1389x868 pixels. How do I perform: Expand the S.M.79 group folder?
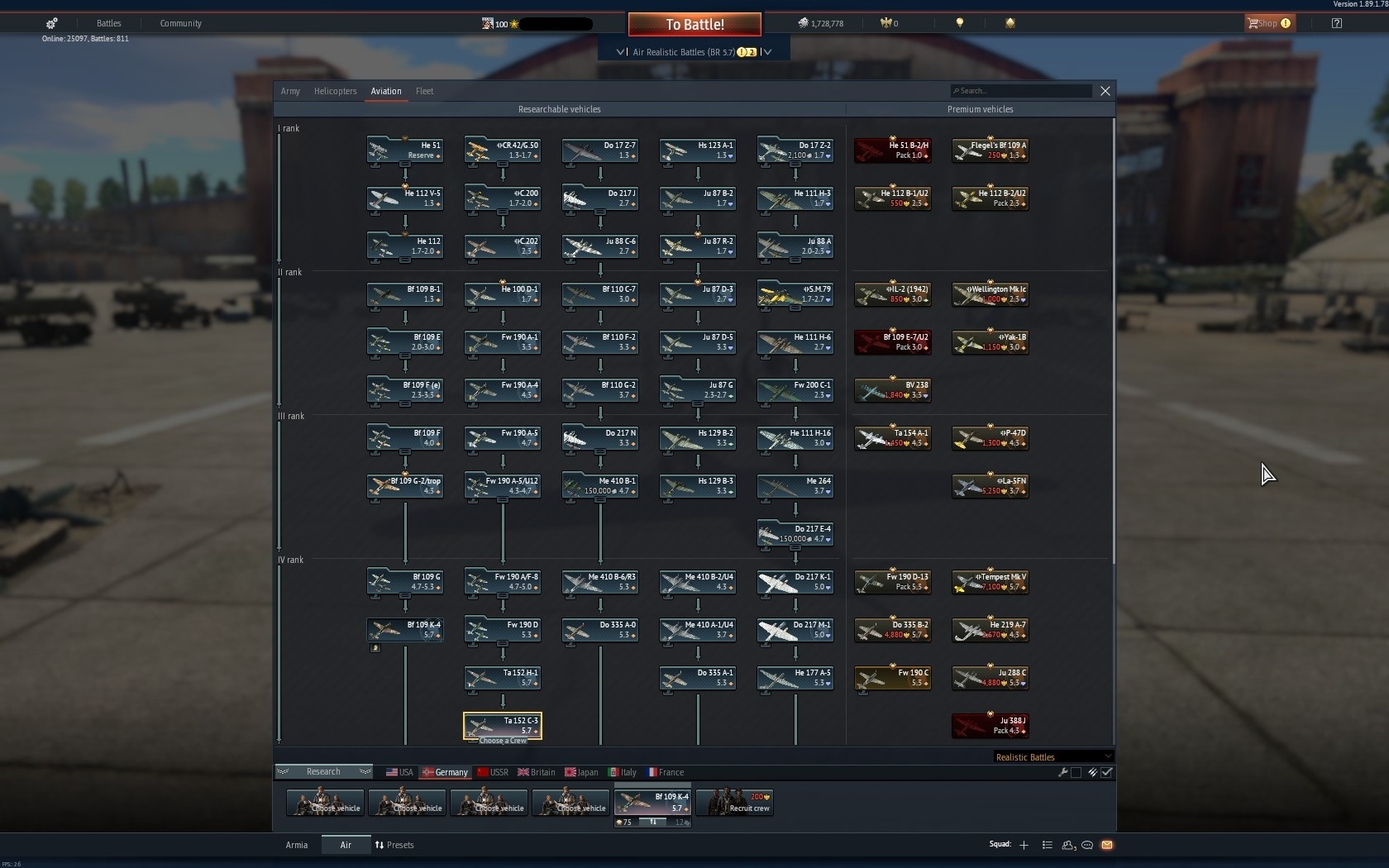click(795, 308)
